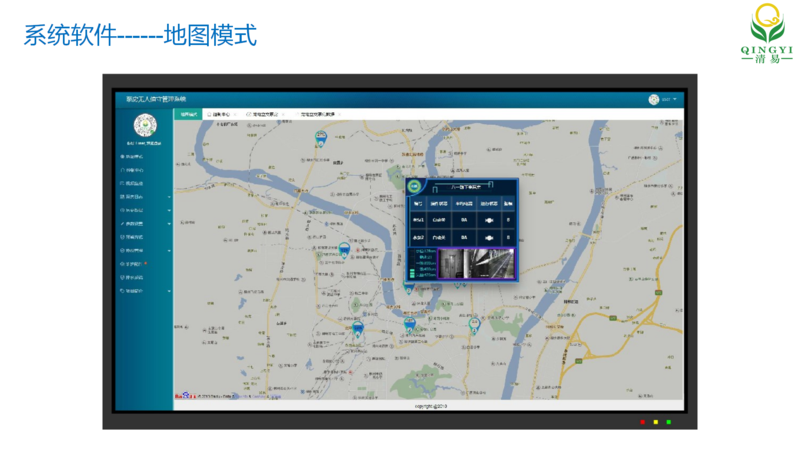Viewport: 800px width, 450px height.
Task: Close the last tab in the tab bar
Action: coord(339,115)
